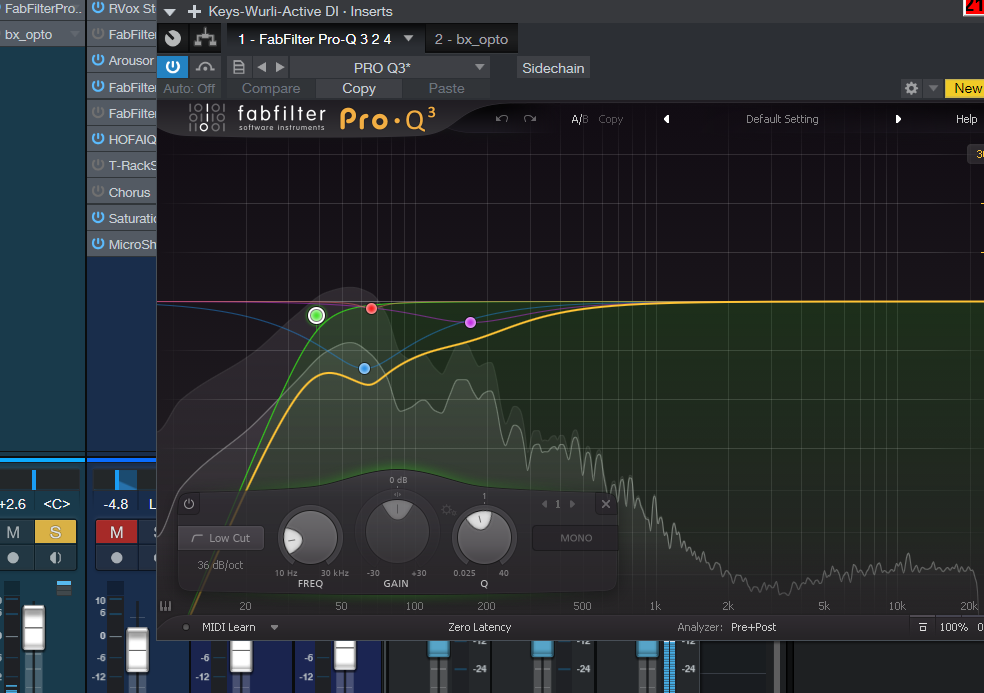Open the preset file icon menu
This screenshot has width=984, height=693.
click(238, 67)
